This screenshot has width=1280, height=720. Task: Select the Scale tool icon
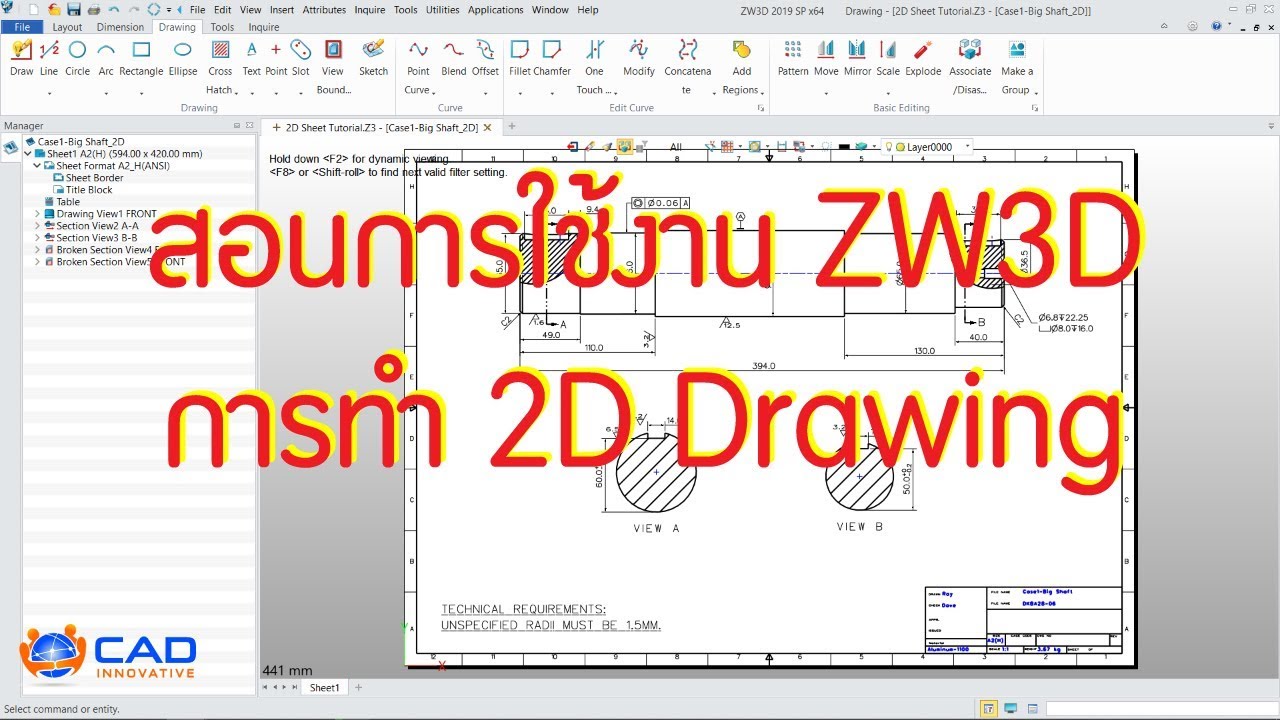click(888, 50)
